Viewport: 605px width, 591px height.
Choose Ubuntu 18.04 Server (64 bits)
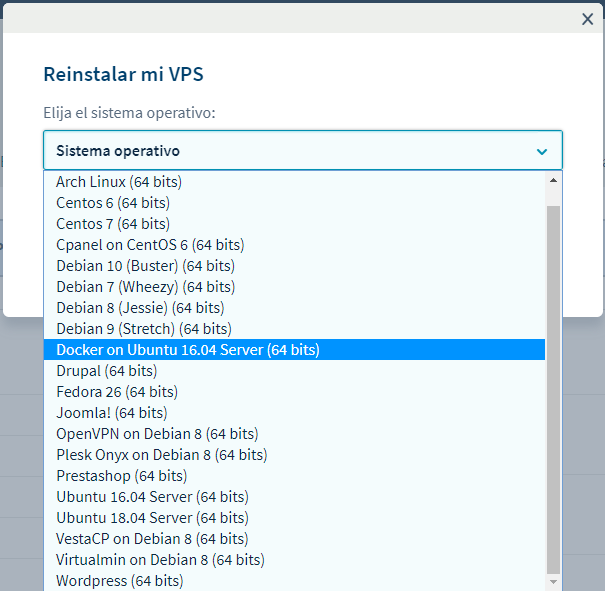(294, 518)
